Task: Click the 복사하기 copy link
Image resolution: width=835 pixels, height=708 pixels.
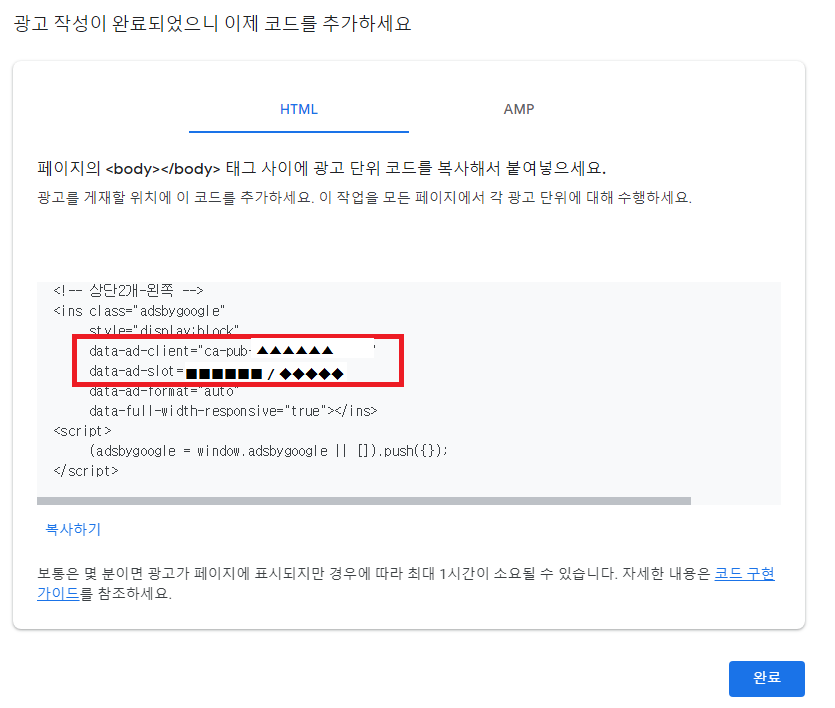Action: pyautogui.click(x=73, y=529)
